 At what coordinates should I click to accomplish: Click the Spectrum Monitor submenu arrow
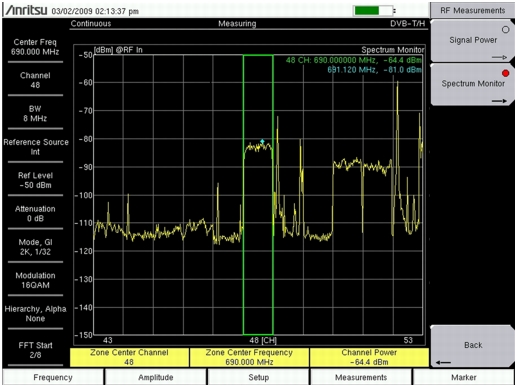click(x=499, y=101)
